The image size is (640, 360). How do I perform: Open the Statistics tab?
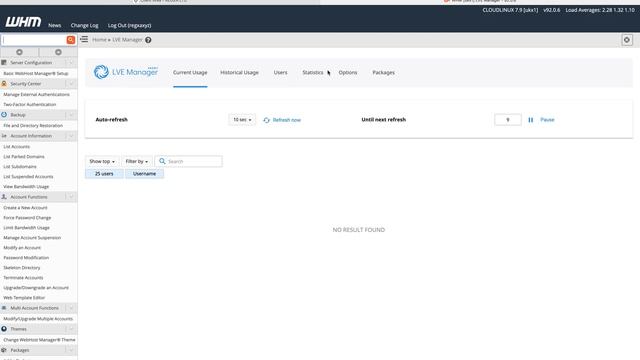point(313,72)
